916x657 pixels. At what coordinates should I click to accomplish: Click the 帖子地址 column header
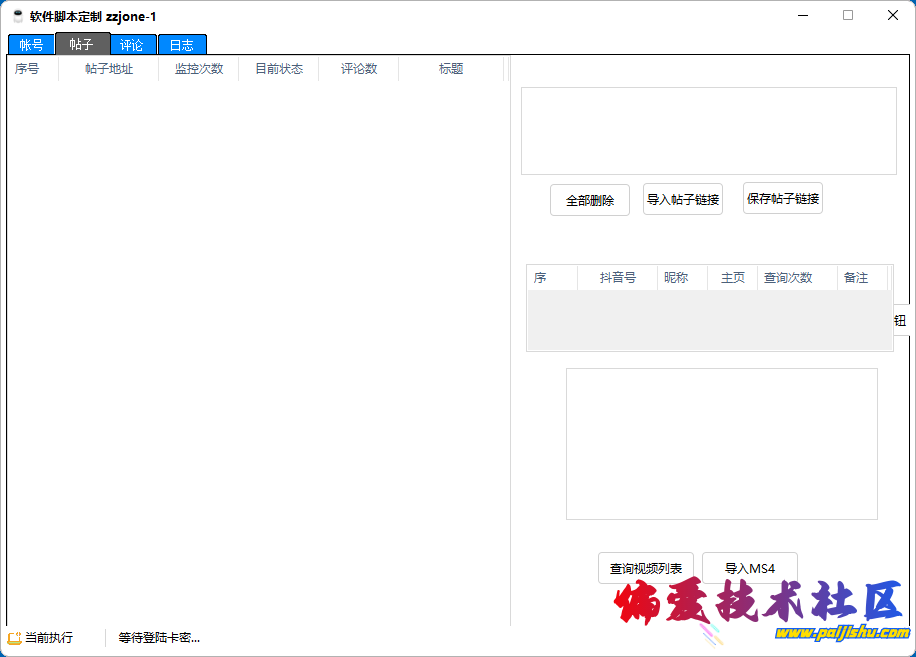pos(107,69)
